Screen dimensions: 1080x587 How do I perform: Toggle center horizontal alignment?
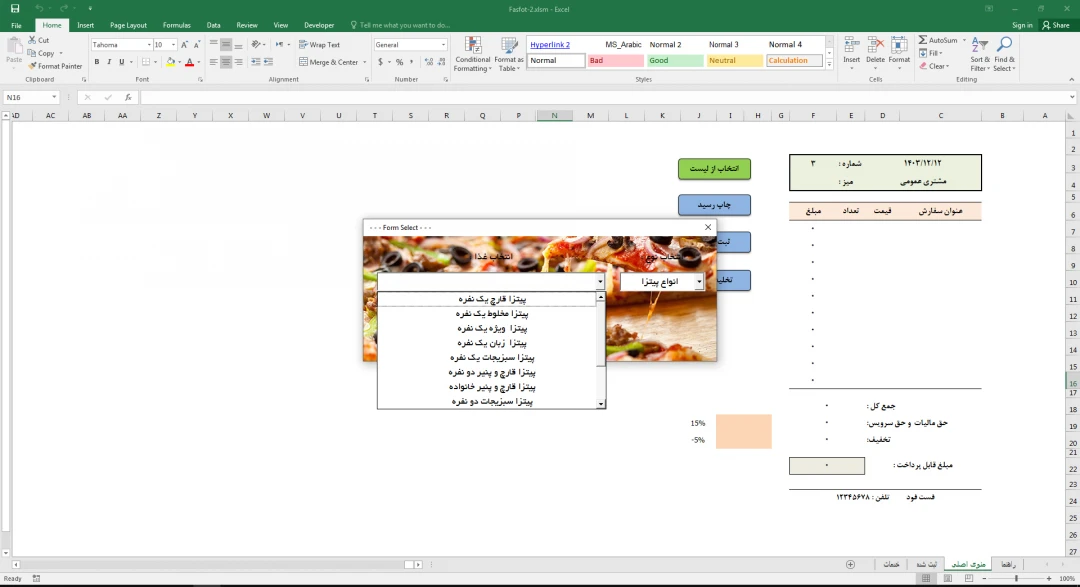tap(226, 62)
